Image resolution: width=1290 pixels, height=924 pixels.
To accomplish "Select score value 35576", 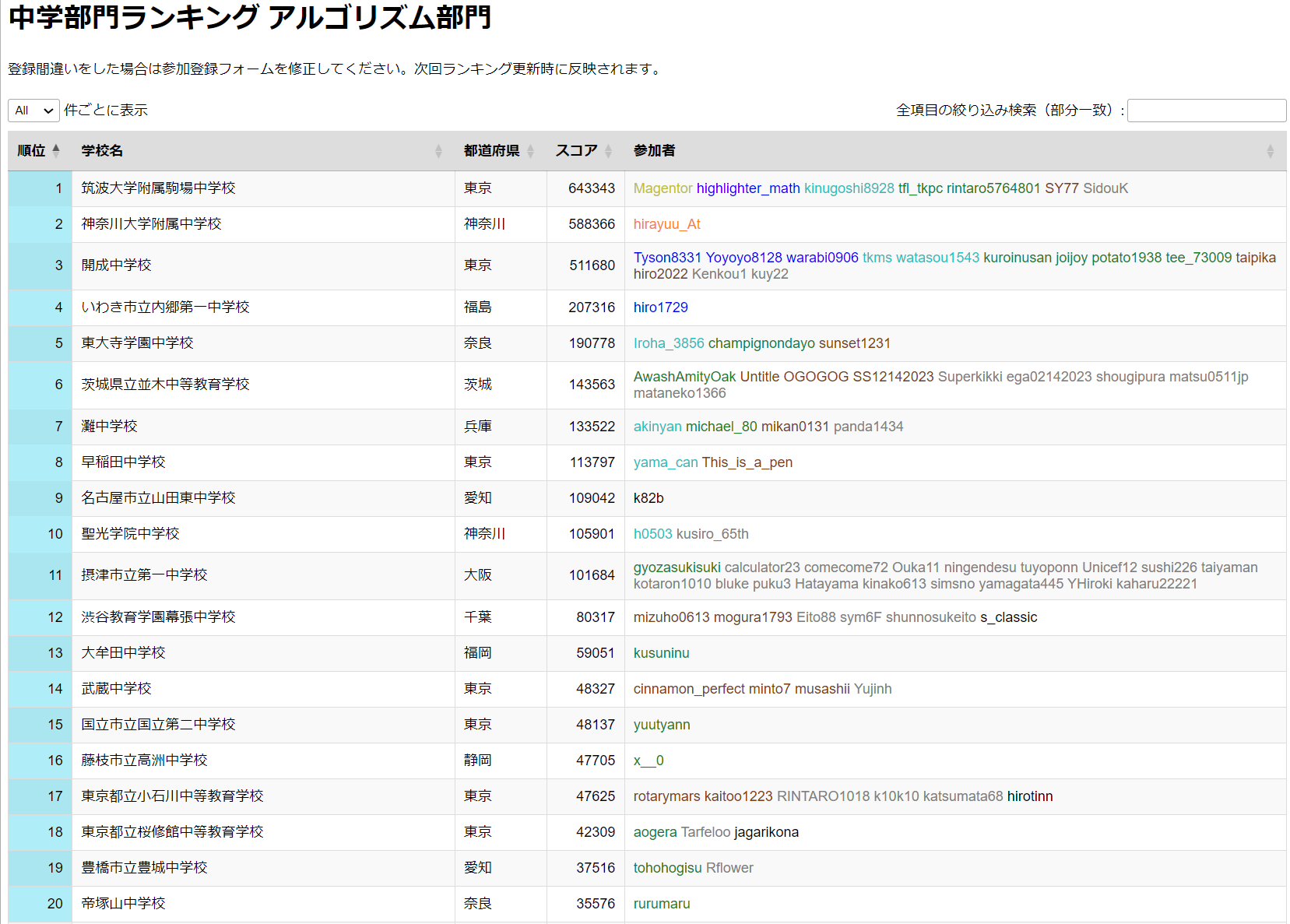I will click(596, 904).
